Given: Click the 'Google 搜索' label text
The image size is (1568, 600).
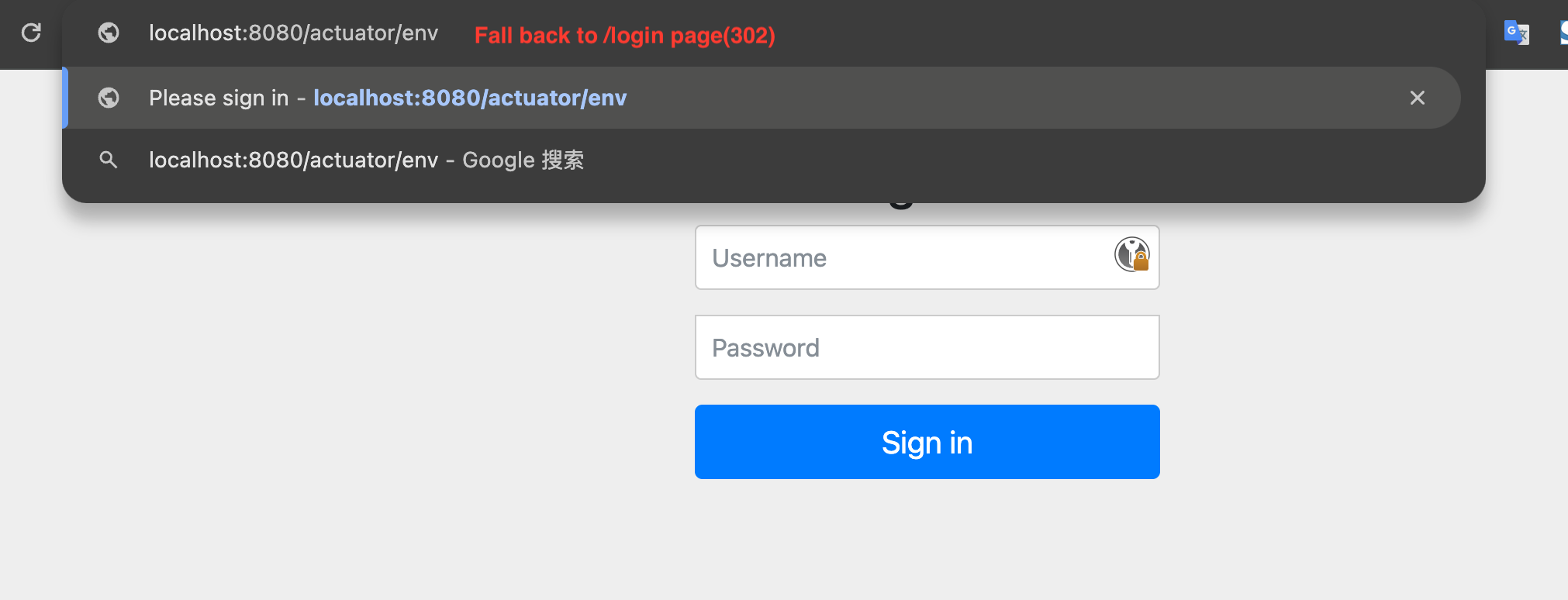Looking at the screenshot, I should [523, 160].
